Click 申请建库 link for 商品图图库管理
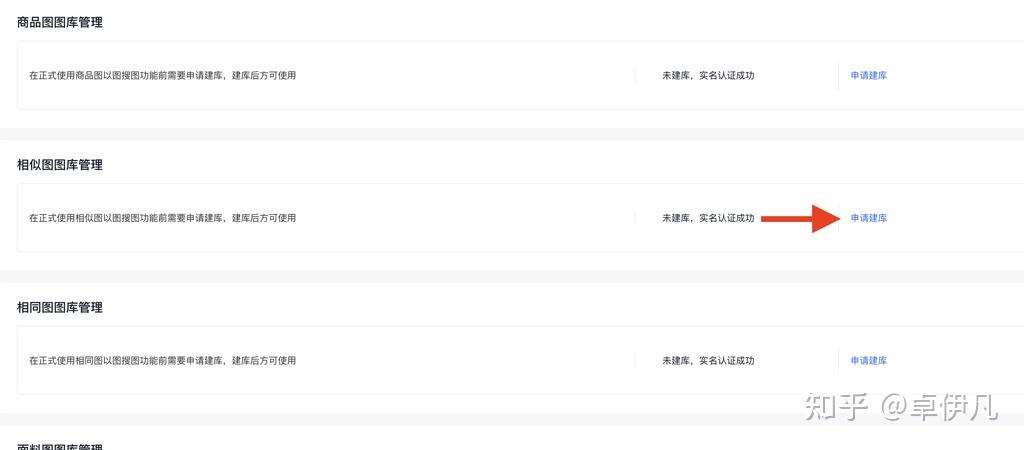Screen dimensions: 1024x450 [868, 76]
